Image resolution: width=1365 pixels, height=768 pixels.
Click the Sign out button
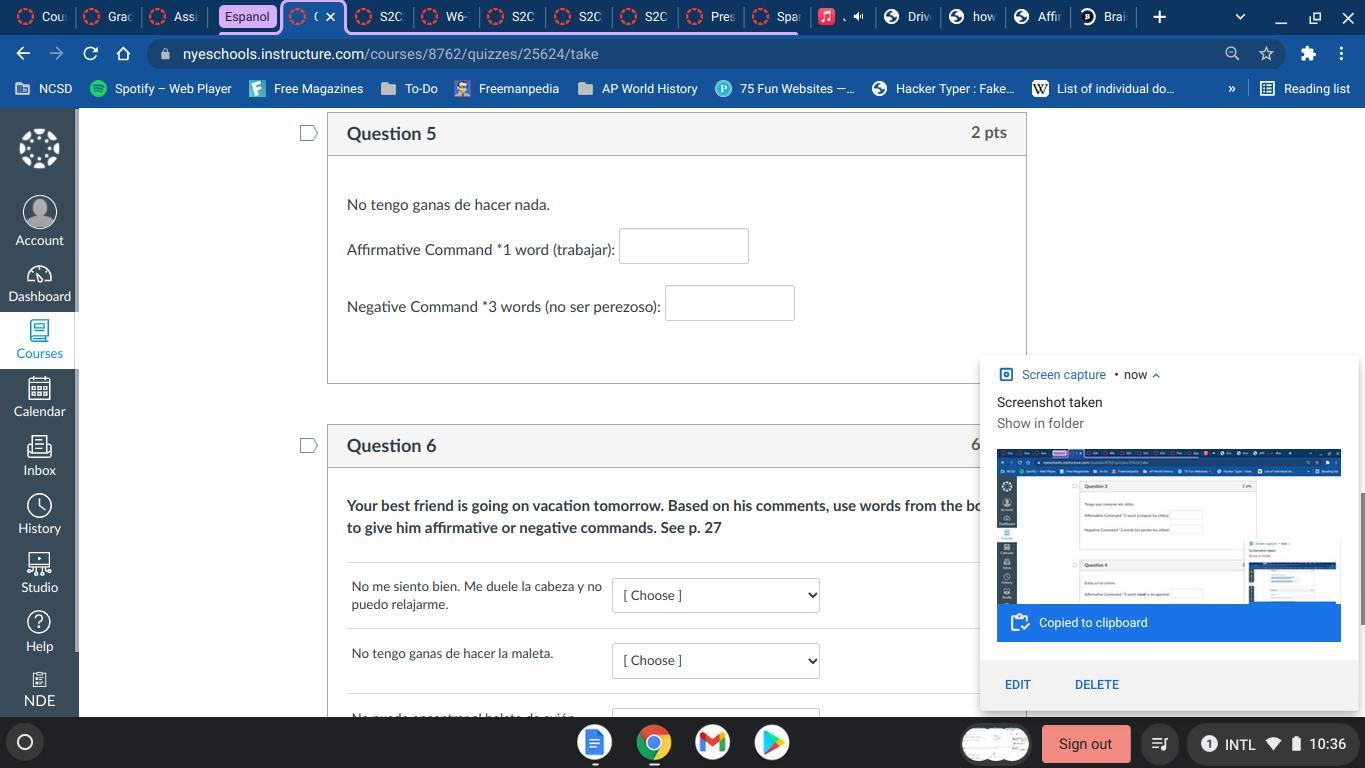(1085, 744)
